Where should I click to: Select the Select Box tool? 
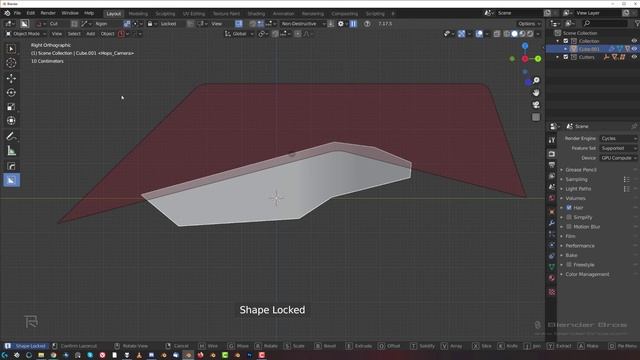click(x=11, y=49)
